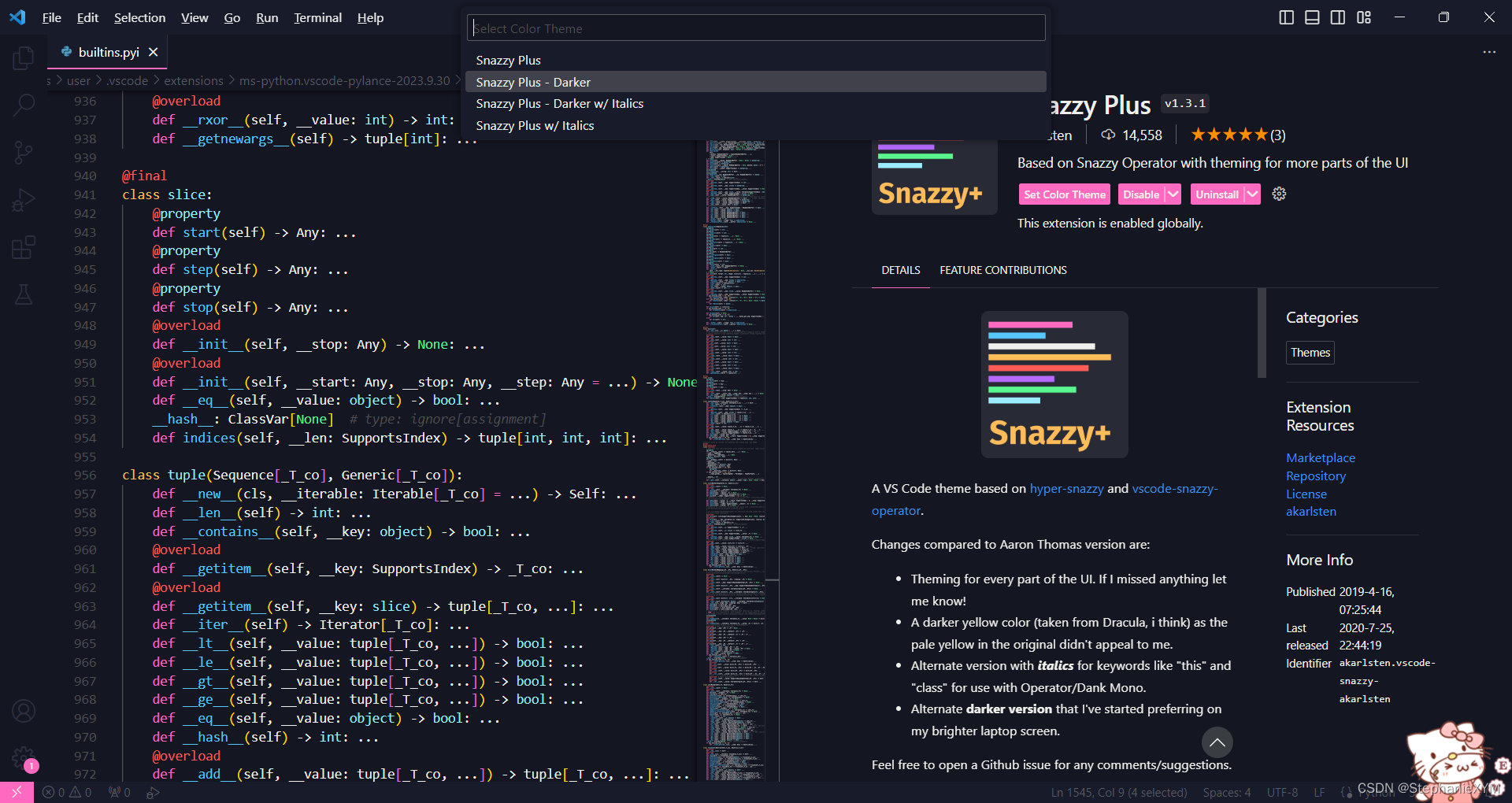Screen dimensions: 1512x803
Task: Open Source Control view icon
Action: (24, 152)
